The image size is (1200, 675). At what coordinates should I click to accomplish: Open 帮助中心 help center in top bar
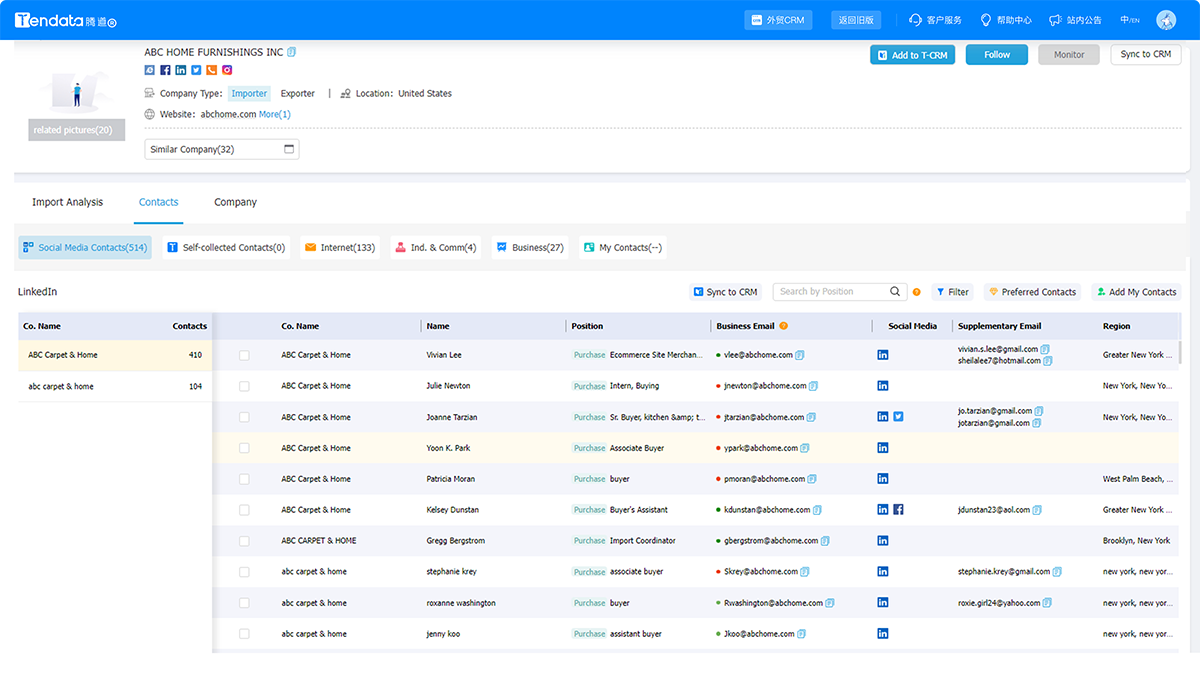1005,20
